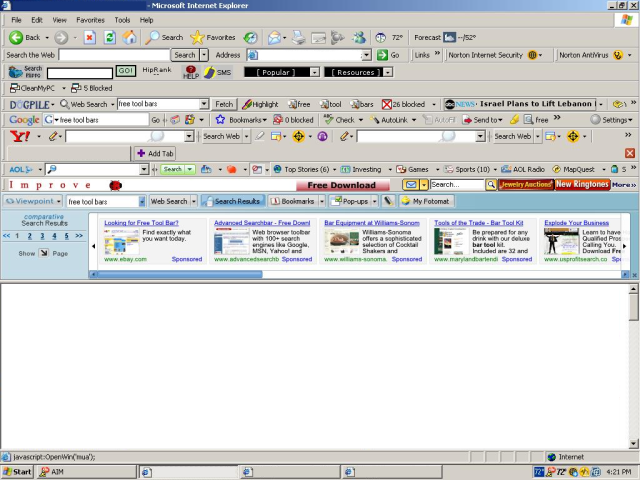This screenshot has height=480, width=640.
Task: Click the Viewpoint pencil icon
Action: coord(388,201)
